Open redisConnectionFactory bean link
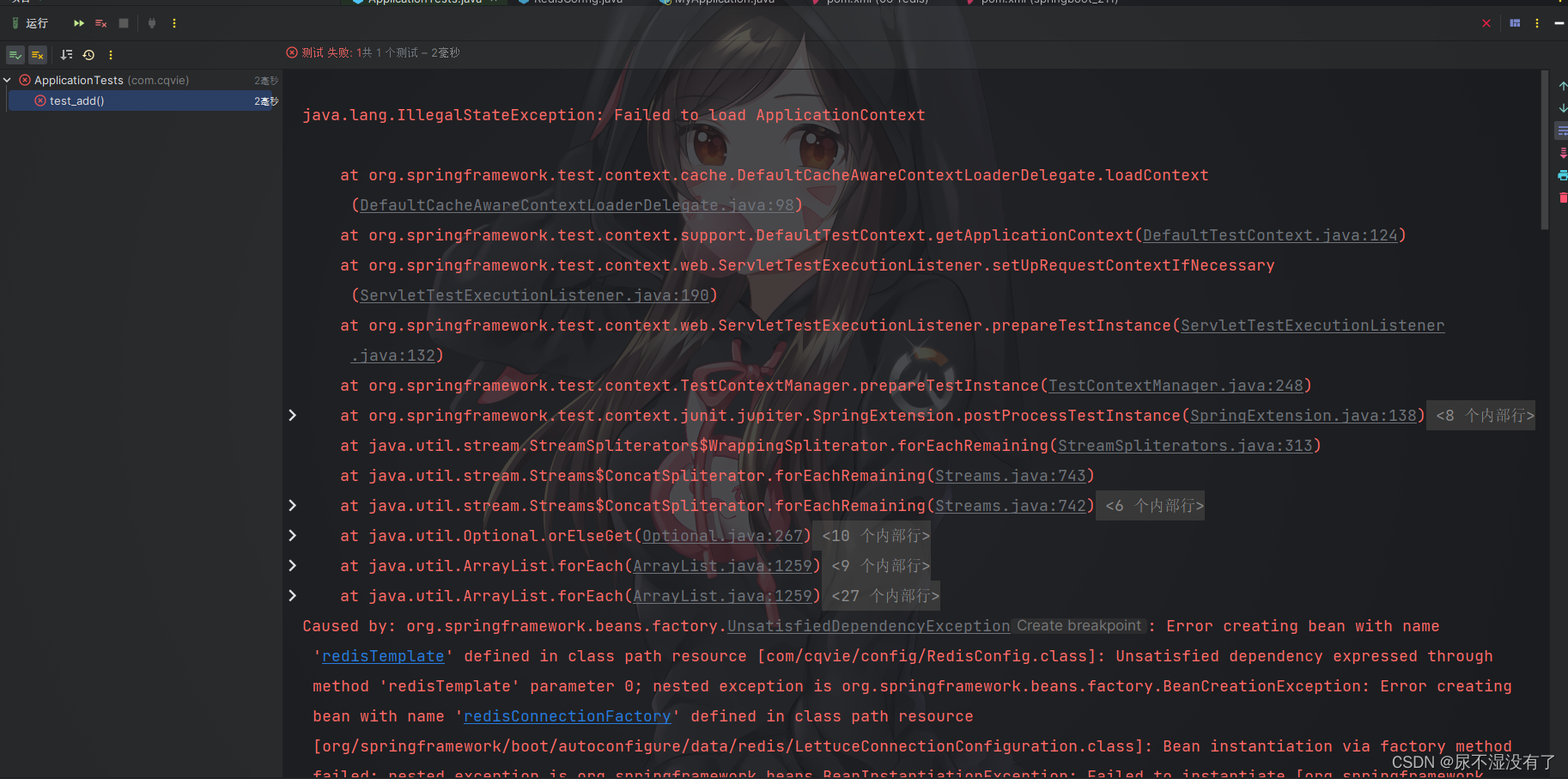The width and height of the screenshot is (1568, 779). coord(567,716)
